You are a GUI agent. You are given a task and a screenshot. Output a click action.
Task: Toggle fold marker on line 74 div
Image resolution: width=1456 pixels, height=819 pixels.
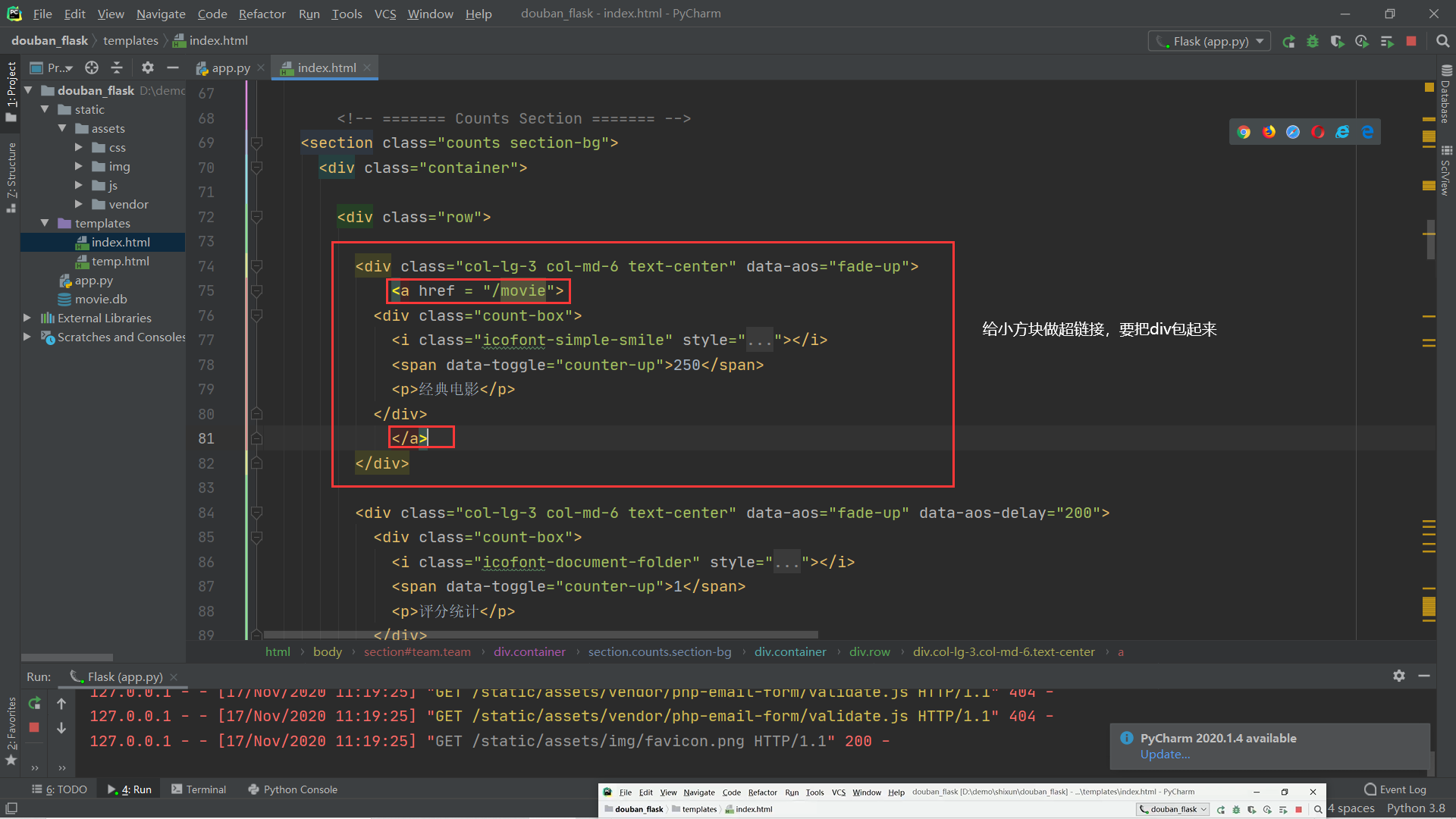pyautogui.click(x=256, y=266)
